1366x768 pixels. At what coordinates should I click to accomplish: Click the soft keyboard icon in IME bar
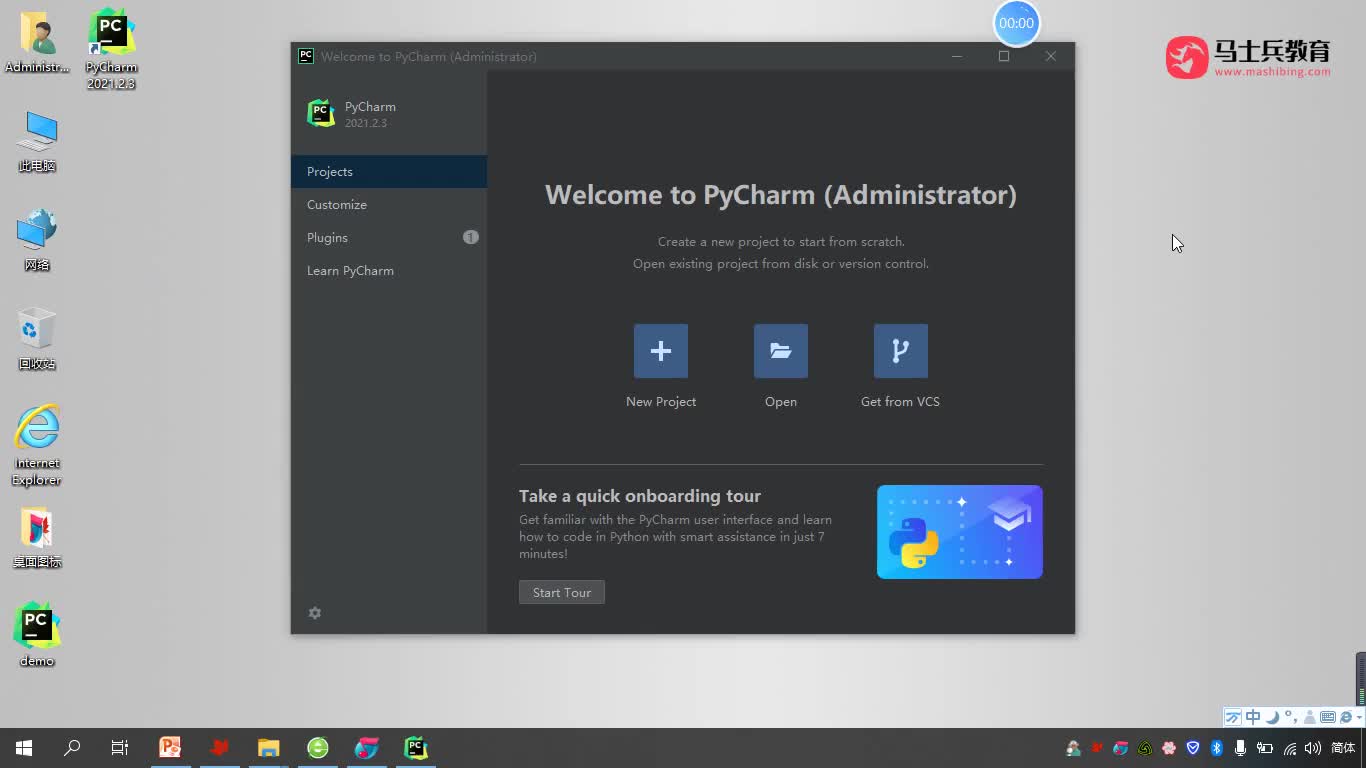[x=1328, y=717]
